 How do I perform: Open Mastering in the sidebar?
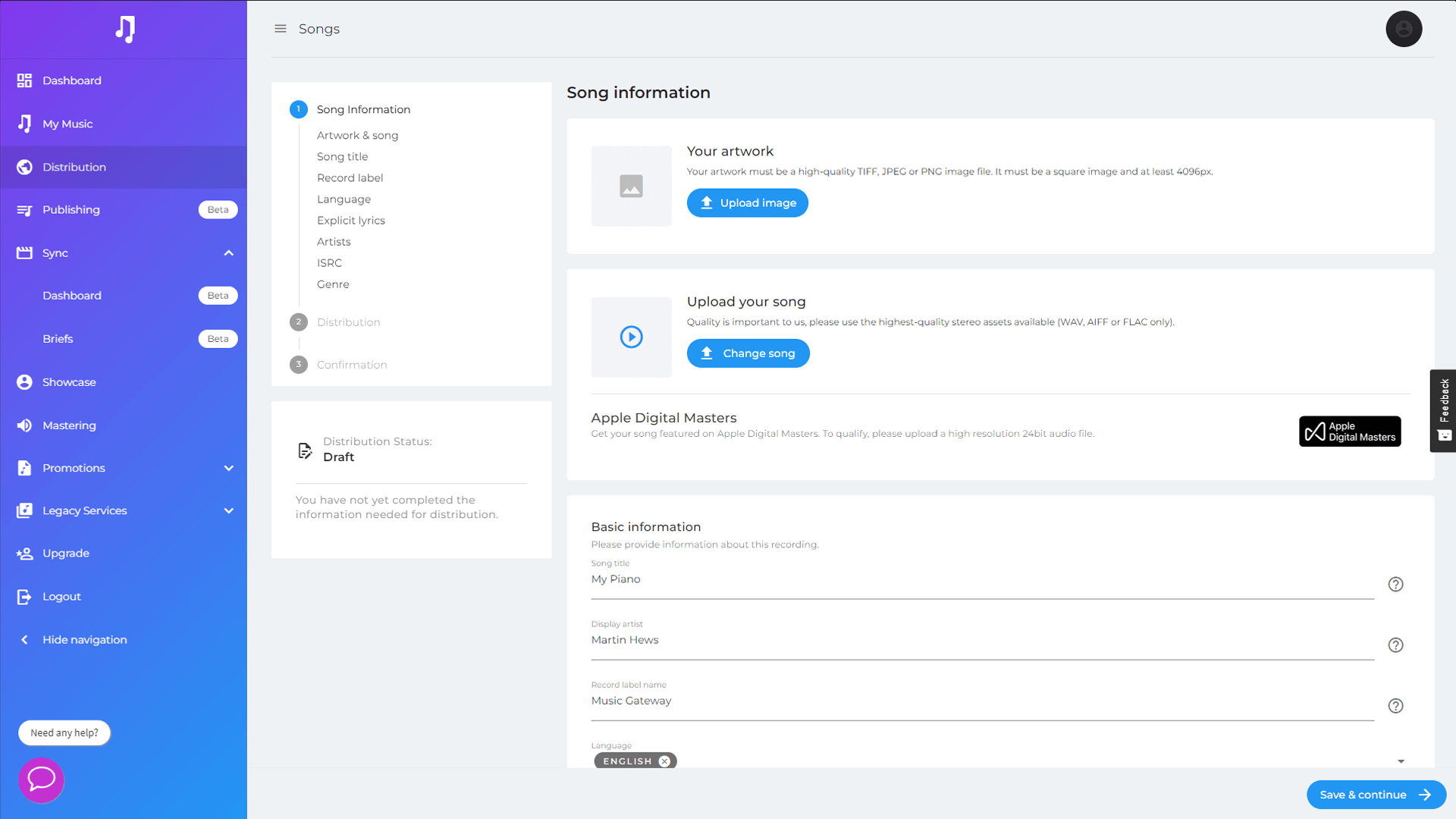pyautogui.click(x=69, y=425)
